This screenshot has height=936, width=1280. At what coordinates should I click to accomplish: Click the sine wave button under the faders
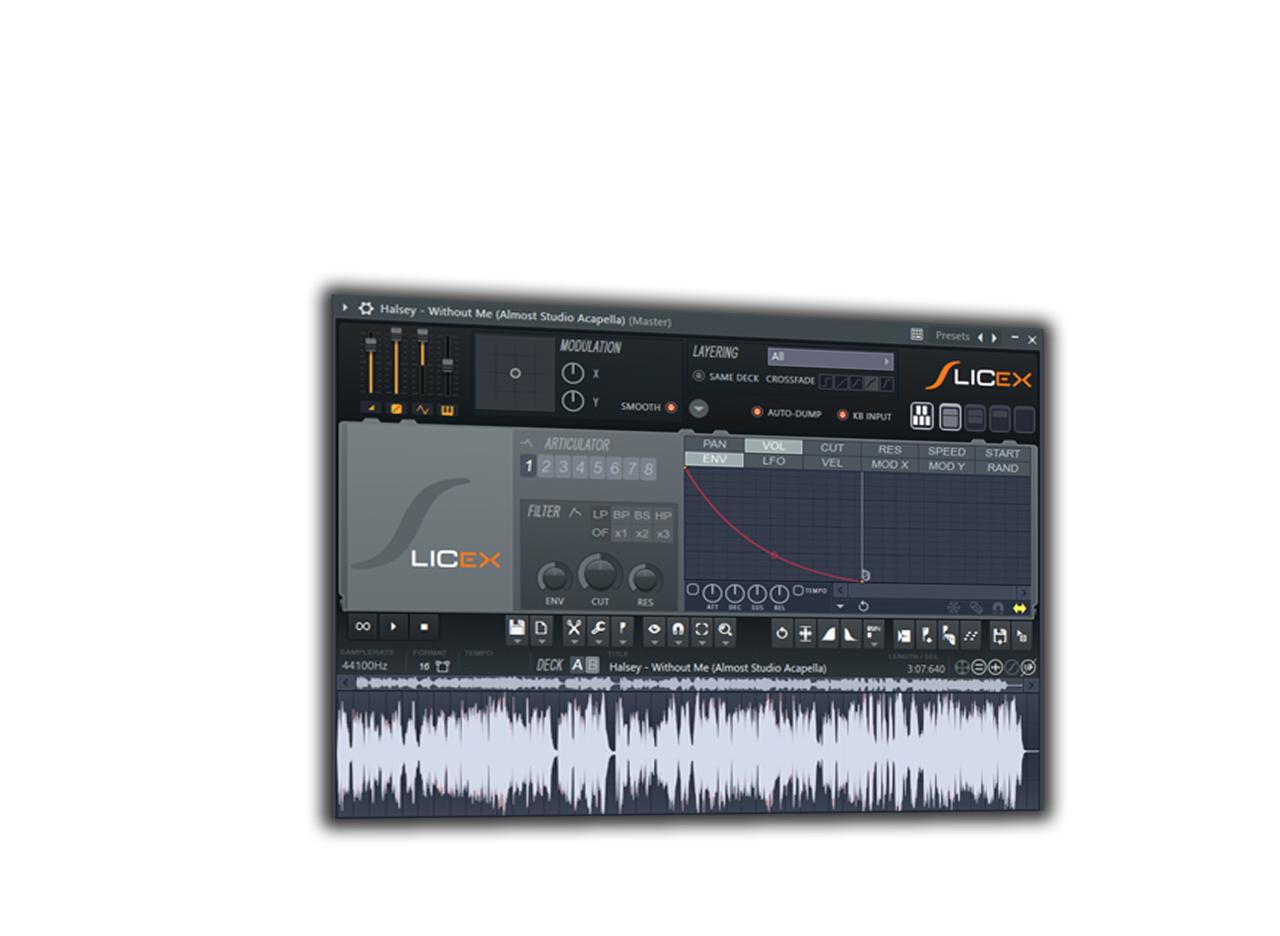pyautogui.click(x=422, y=409)
